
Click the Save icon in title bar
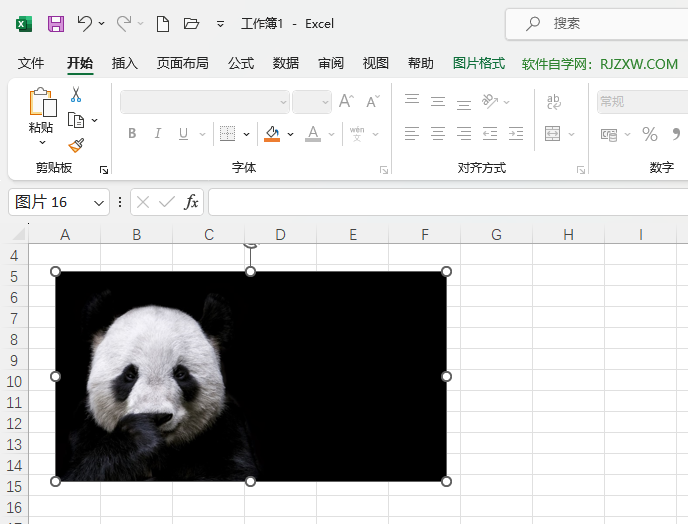tap(56, 24)
